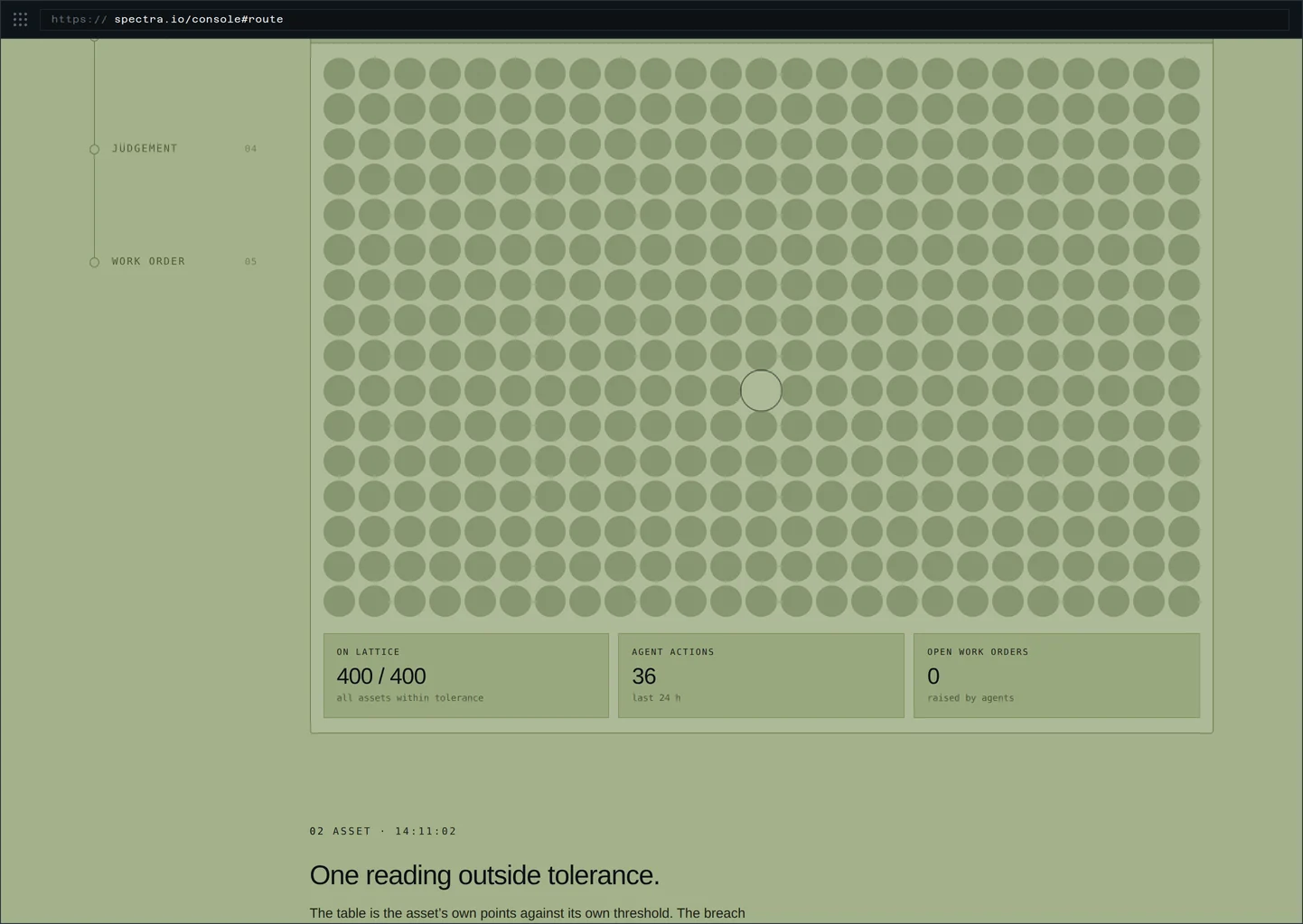Select the highlighted outlined lattice dot
This screenshot has height=924, width=1303.
pos(761,390)
